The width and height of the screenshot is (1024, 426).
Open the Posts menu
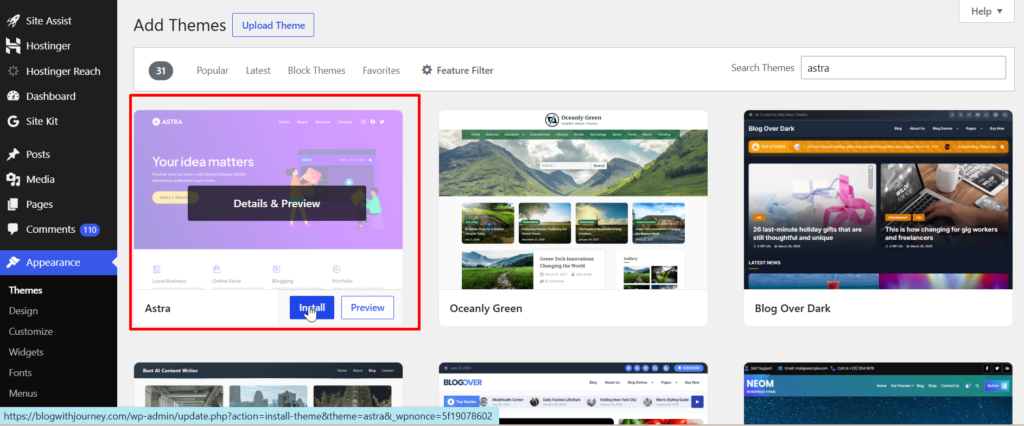point(38,154)
